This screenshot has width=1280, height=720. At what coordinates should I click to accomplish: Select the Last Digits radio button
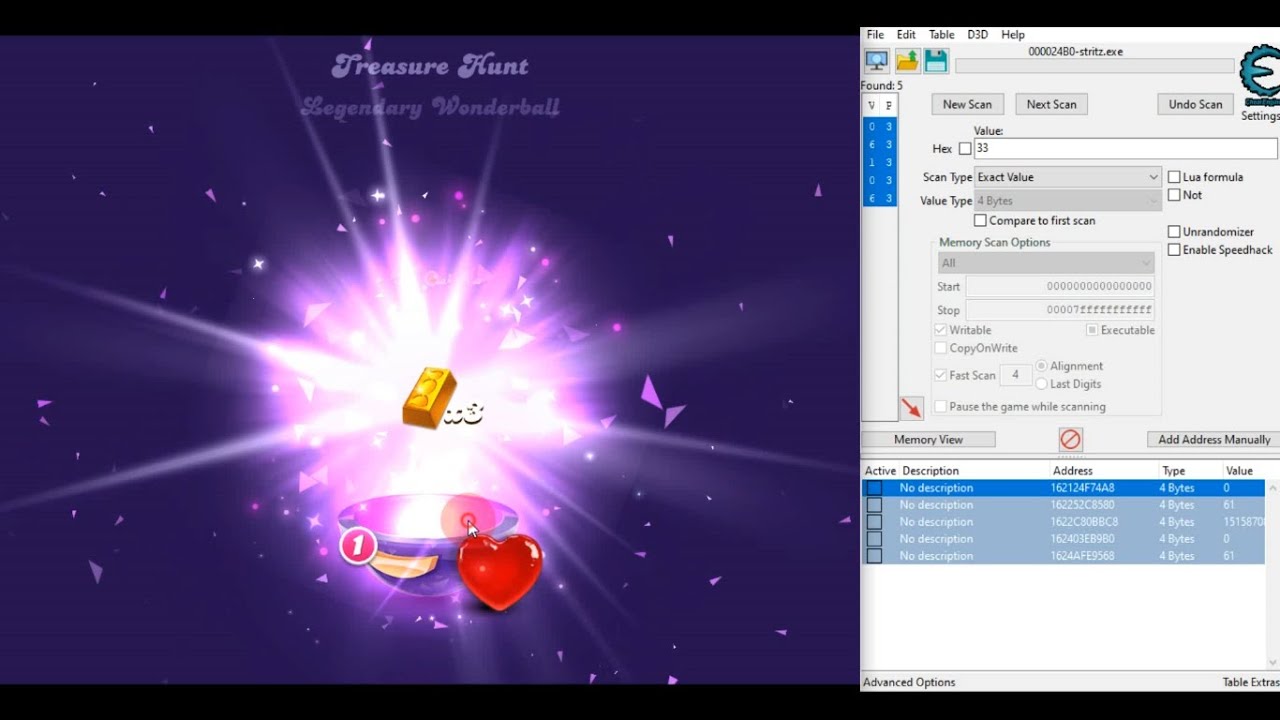tap(1042, 384)
